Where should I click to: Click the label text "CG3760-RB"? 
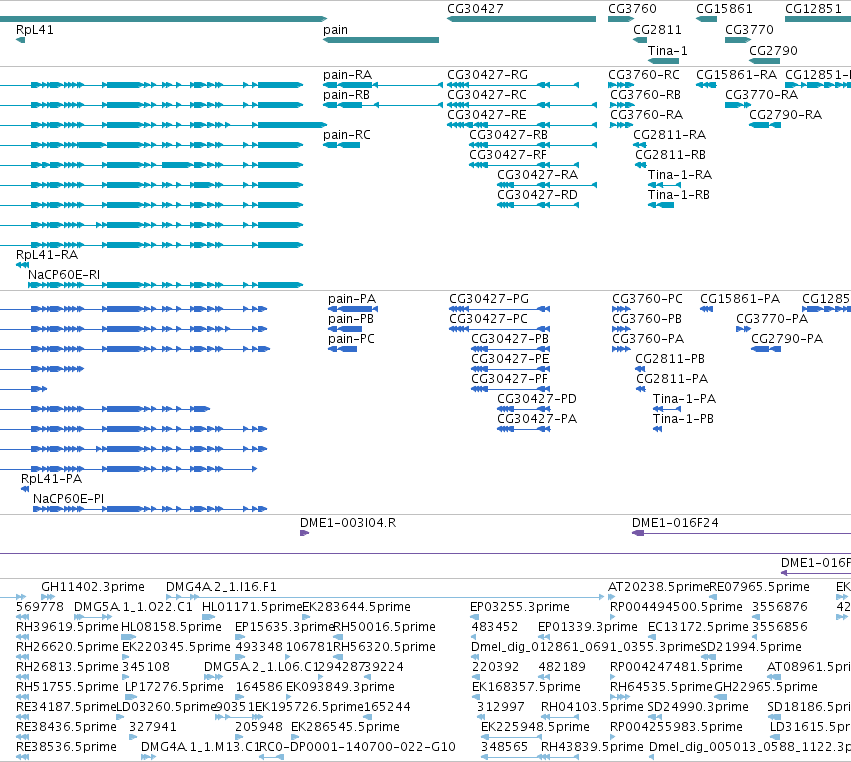(645, 95)
